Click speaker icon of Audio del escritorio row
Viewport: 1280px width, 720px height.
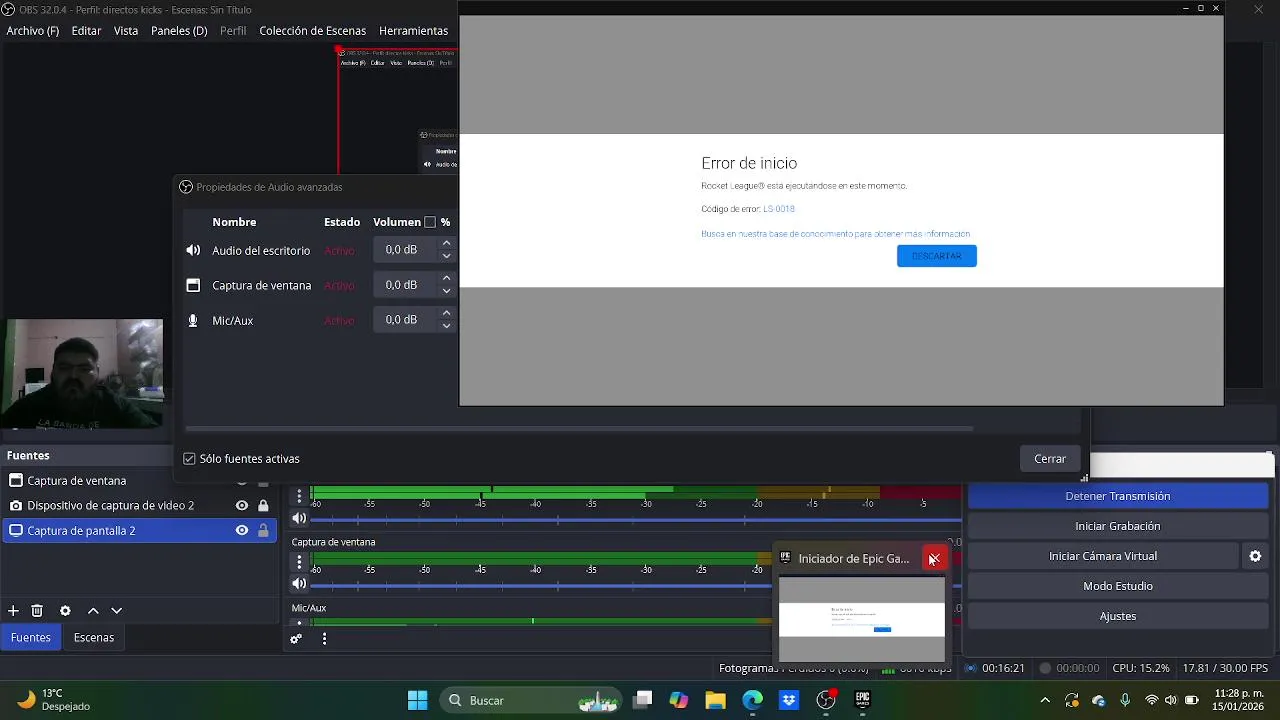[193, 251]
